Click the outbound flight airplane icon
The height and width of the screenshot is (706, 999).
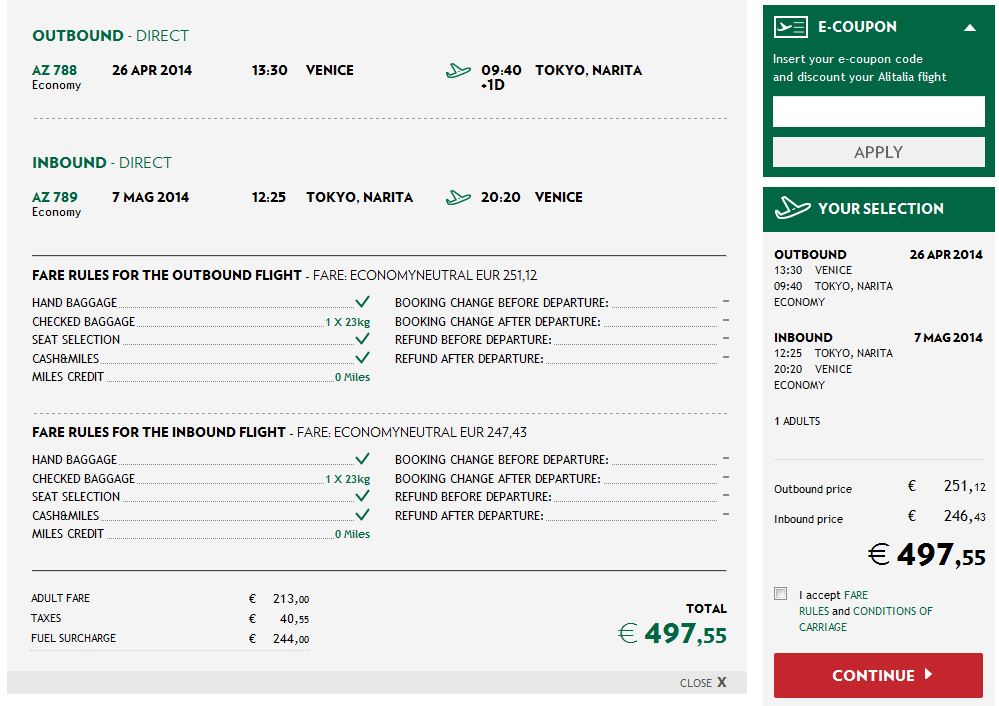[x=458, y=70]
